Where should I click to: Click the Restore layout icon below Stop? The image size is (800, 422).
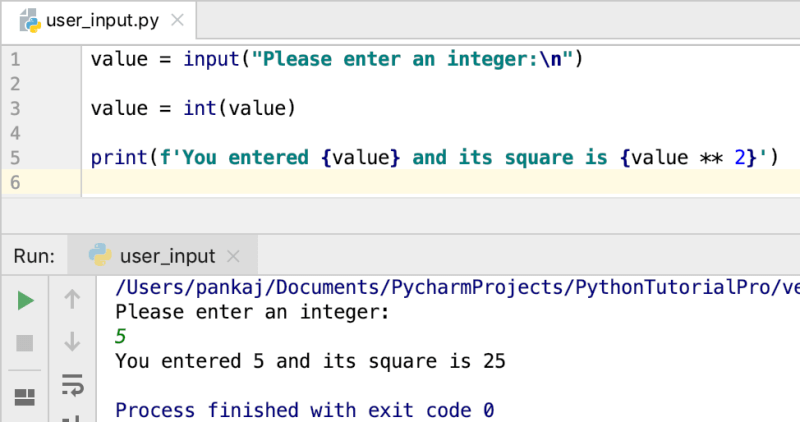[24, 397]
